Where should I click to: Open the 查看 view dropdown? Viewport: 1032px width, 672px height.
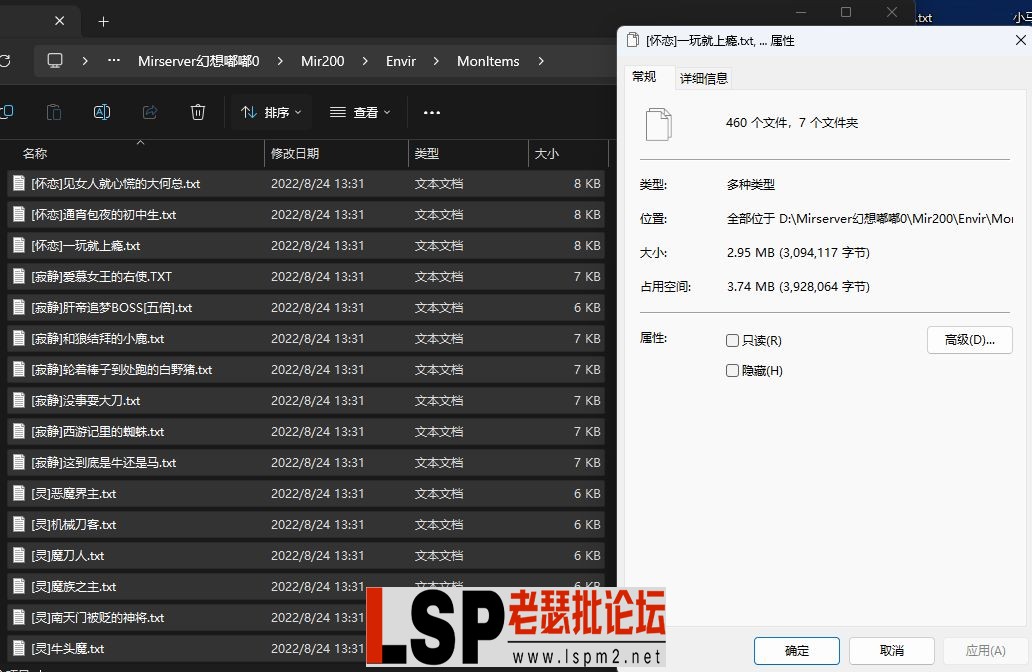[x=360, y=113]
